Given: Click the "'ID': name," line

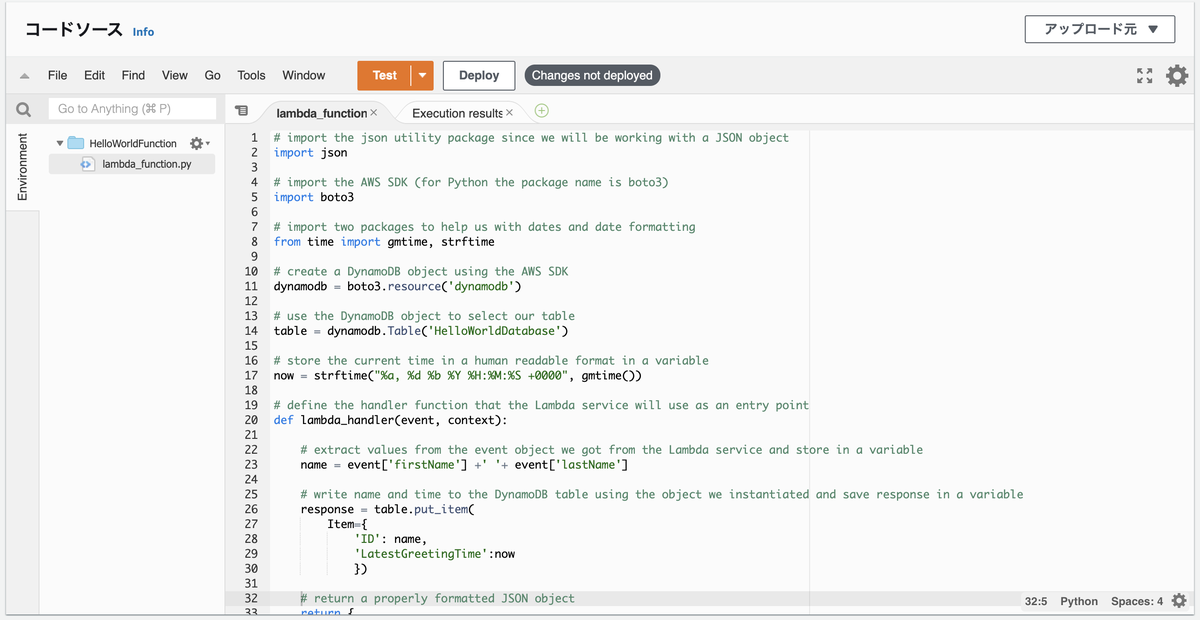Looking at the screenshot, I should pos(391,539).
